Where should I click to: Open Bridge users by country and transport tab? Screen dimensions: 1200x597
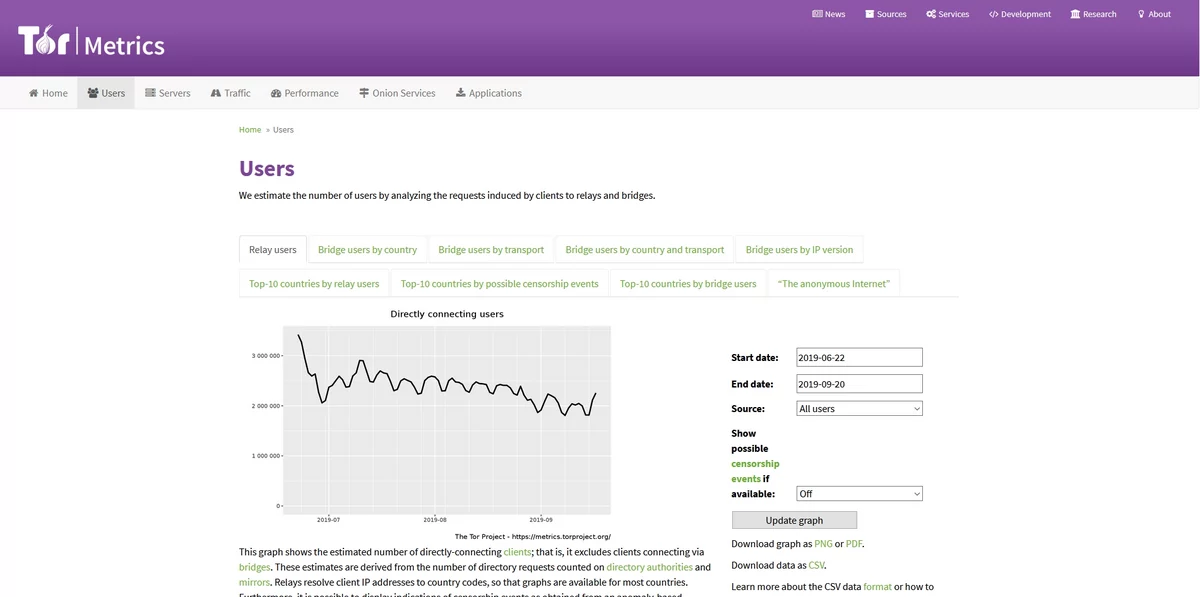645,250
